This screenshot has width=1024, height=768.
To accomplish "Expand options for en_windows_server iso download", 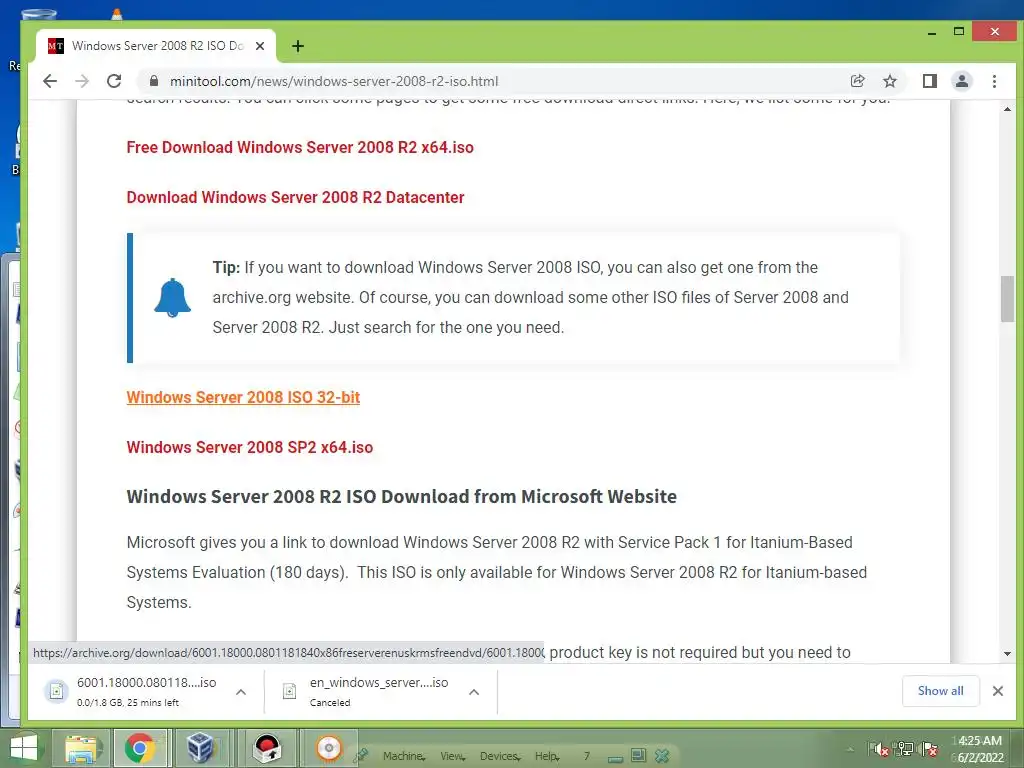I will pos(474,692).
